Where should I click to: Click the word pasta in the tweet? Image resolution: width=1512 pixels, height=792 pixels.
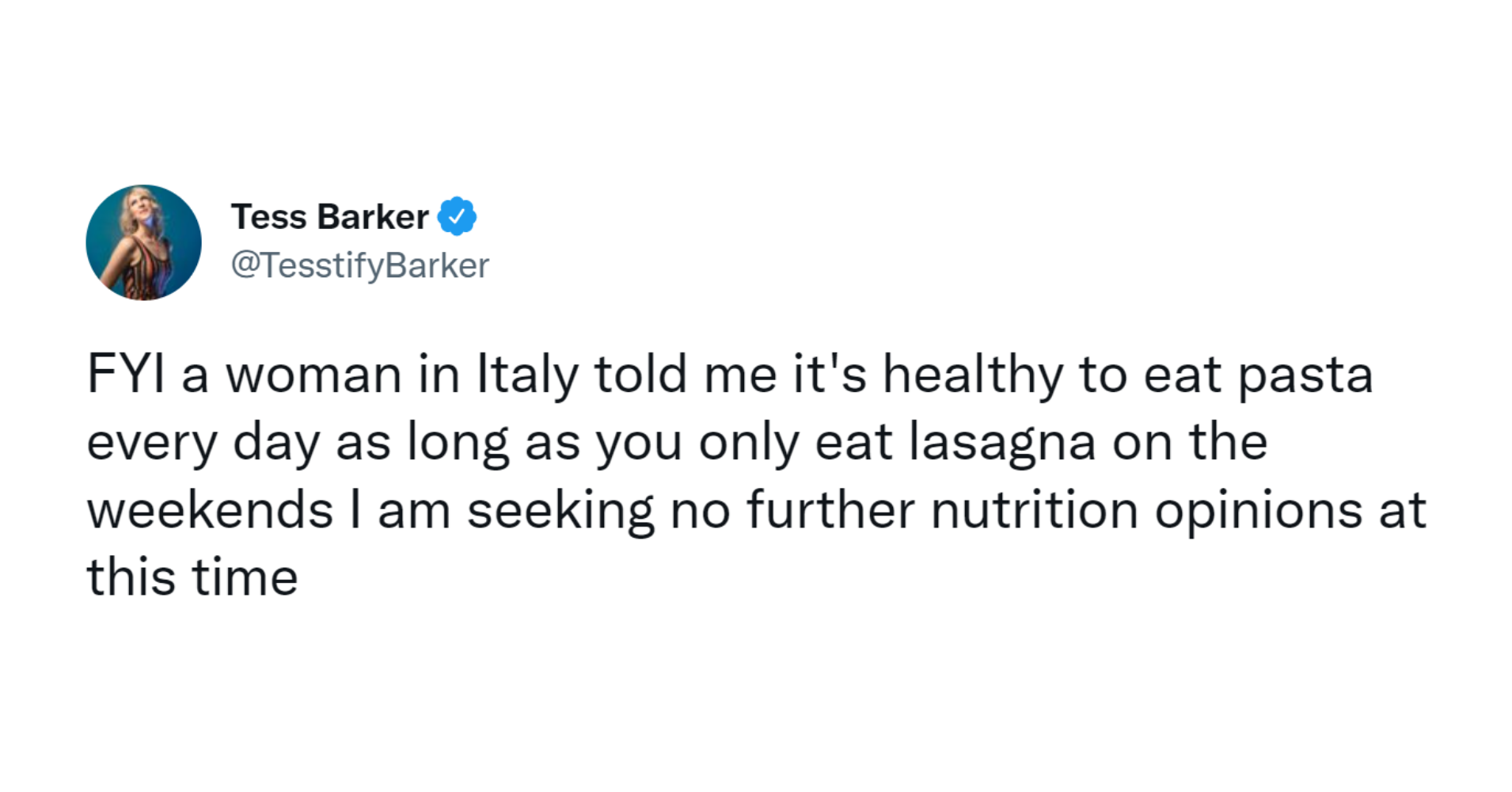pos(1305,375)
